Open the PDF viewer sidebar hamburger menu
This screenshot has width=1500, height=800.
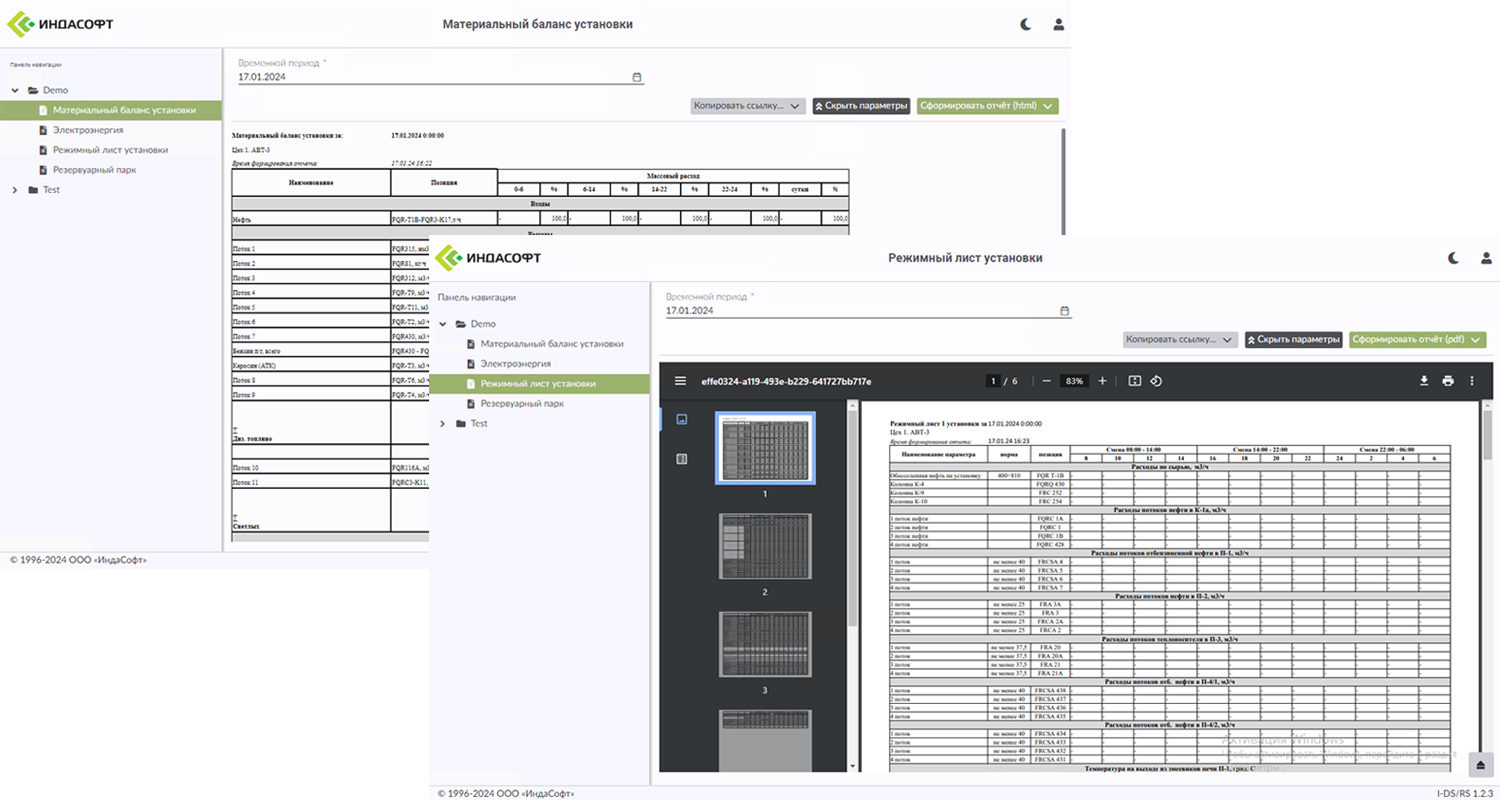(681, 381)
